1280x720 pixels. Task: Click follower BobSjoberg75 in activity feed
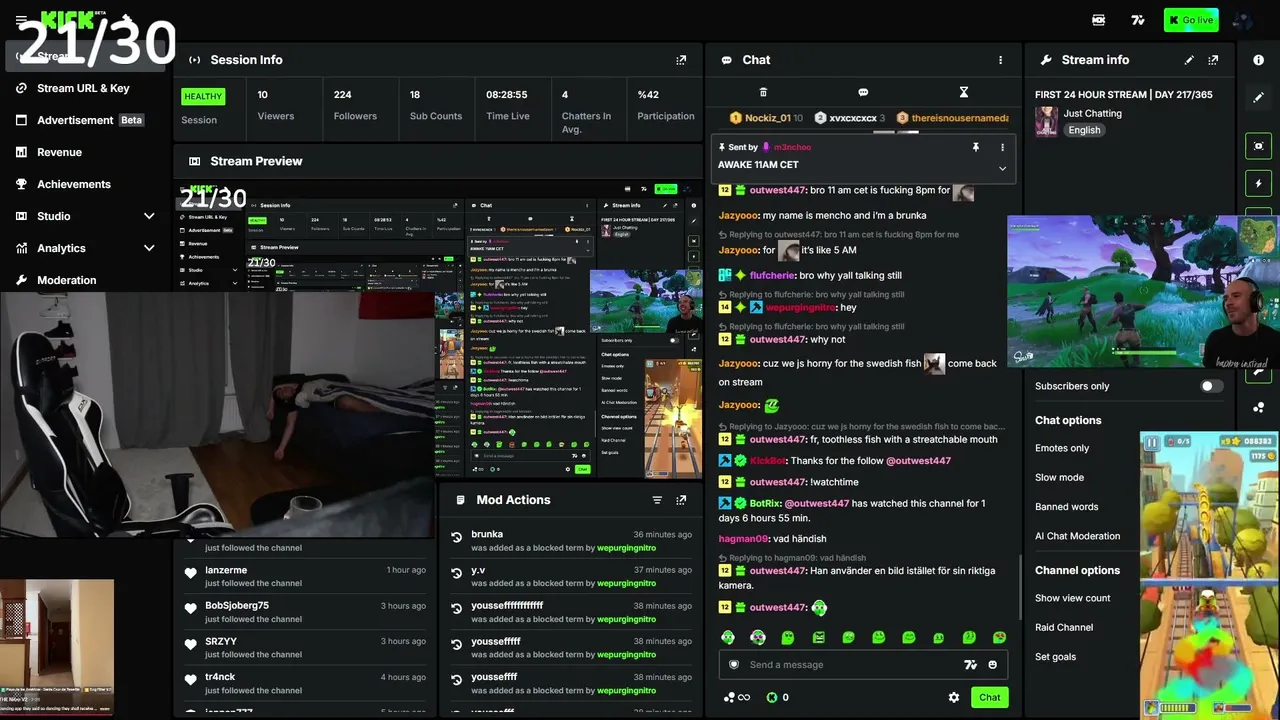click(237, 606)
